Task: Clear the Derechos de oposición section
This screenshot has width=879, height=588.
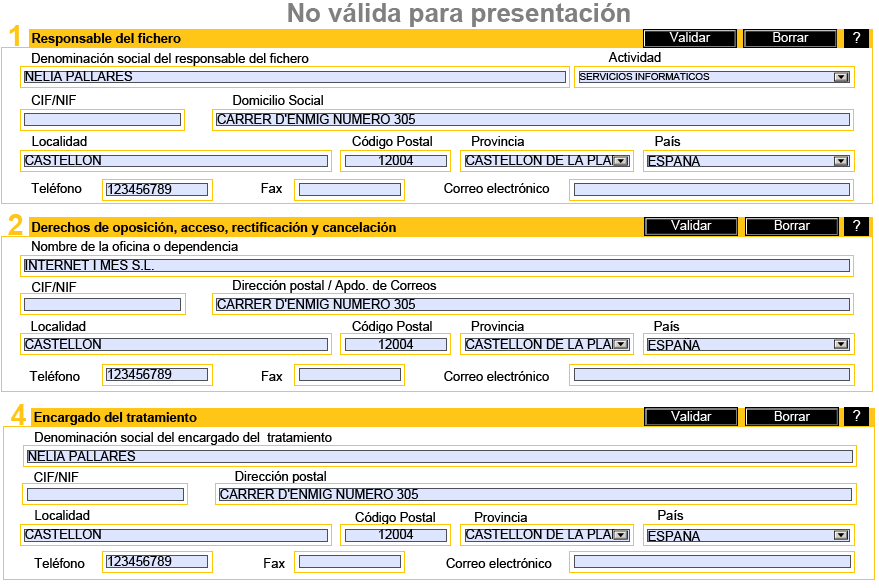Action: coord(792,226)
